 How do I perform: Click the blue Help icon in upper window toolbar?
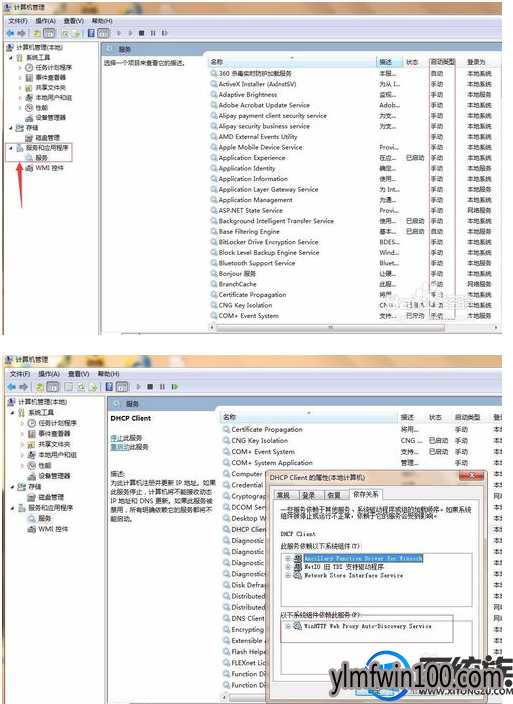(x=92, y=33)
